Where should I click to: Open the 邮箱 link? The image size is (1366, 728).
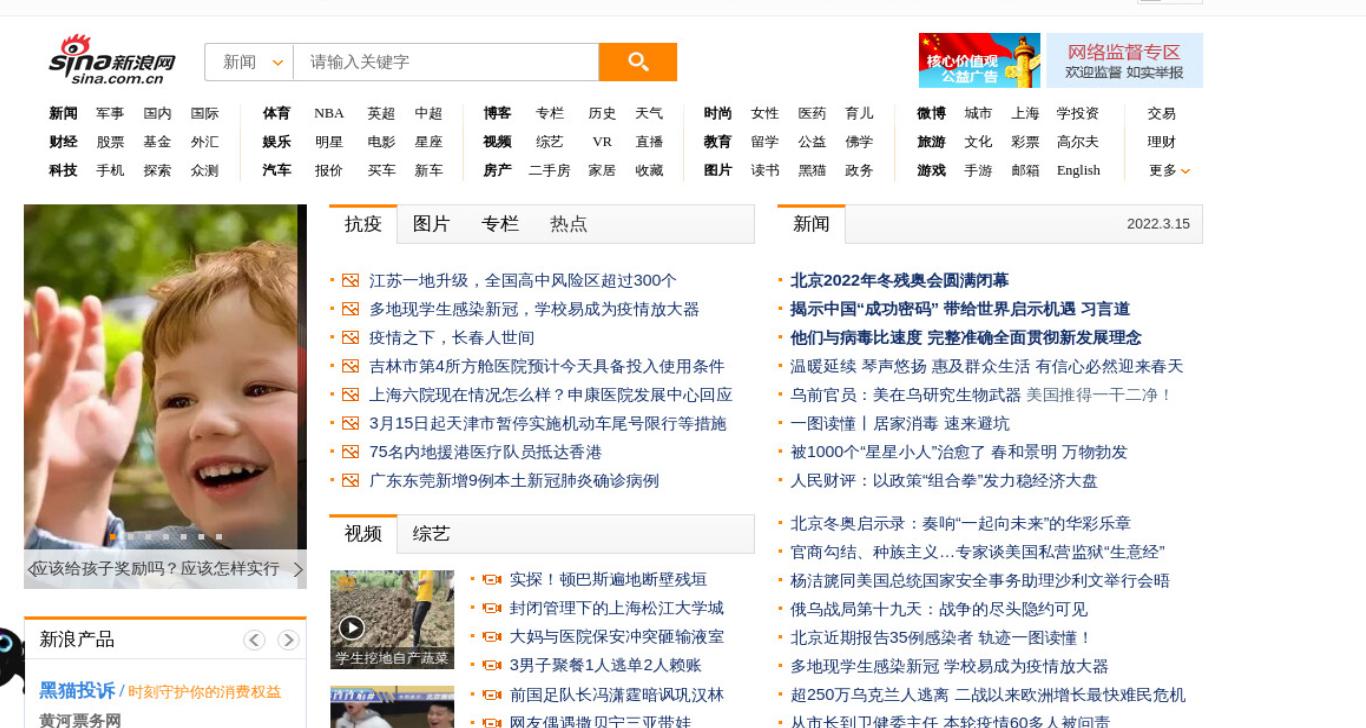click(x=1025, y=171)
